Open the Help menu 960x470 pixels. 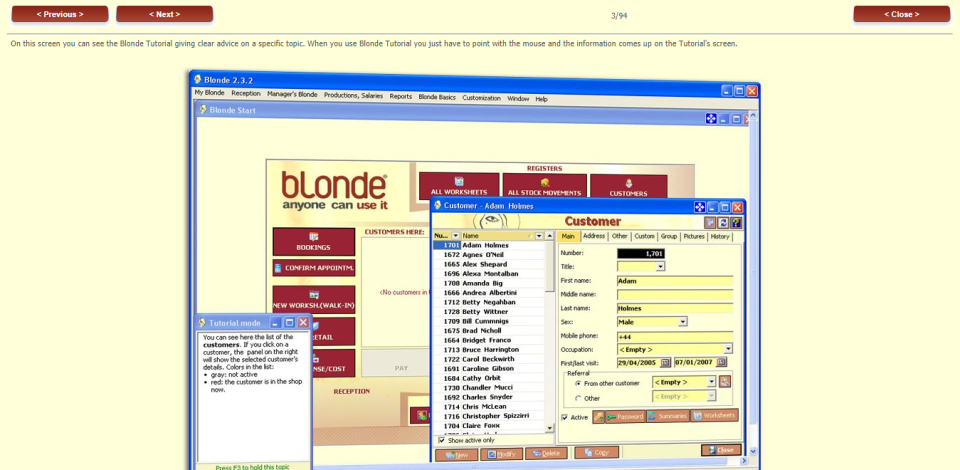point(541,99)
